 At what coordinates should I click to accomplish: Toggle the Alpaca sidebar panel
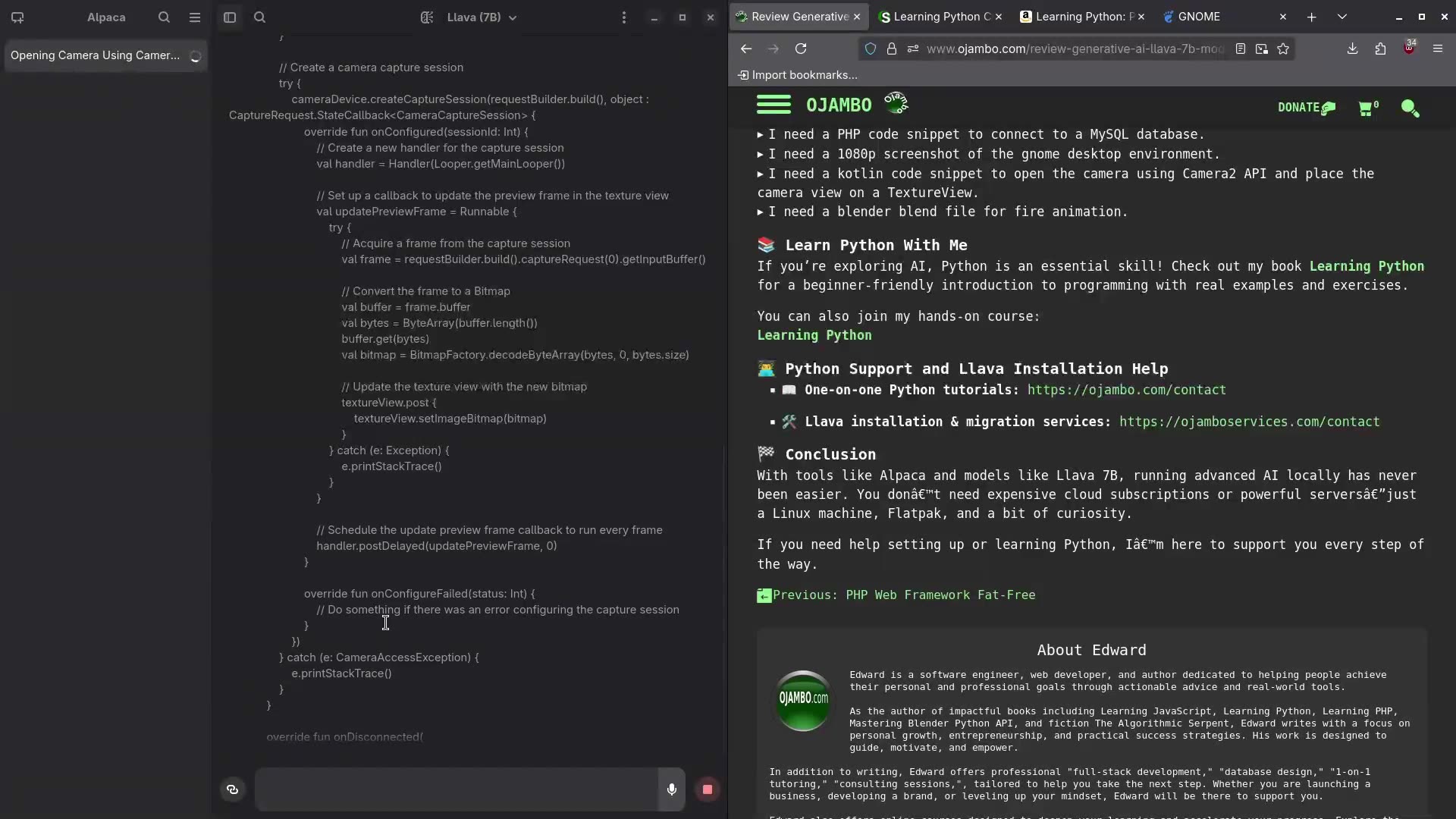click(x=230, y=17)
